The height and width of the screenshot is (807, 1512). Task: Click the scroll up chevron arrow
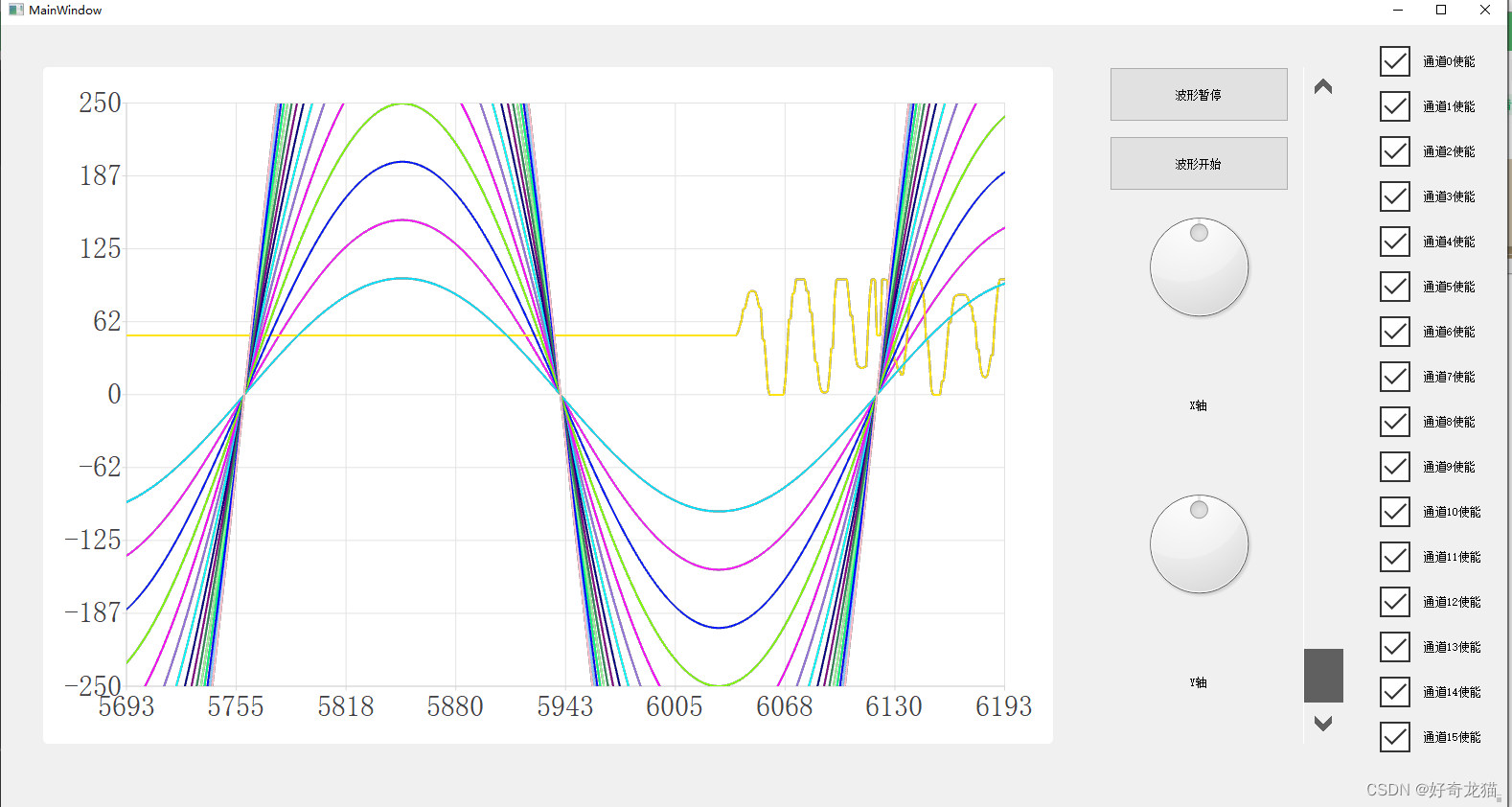[x=1323, y=86]
